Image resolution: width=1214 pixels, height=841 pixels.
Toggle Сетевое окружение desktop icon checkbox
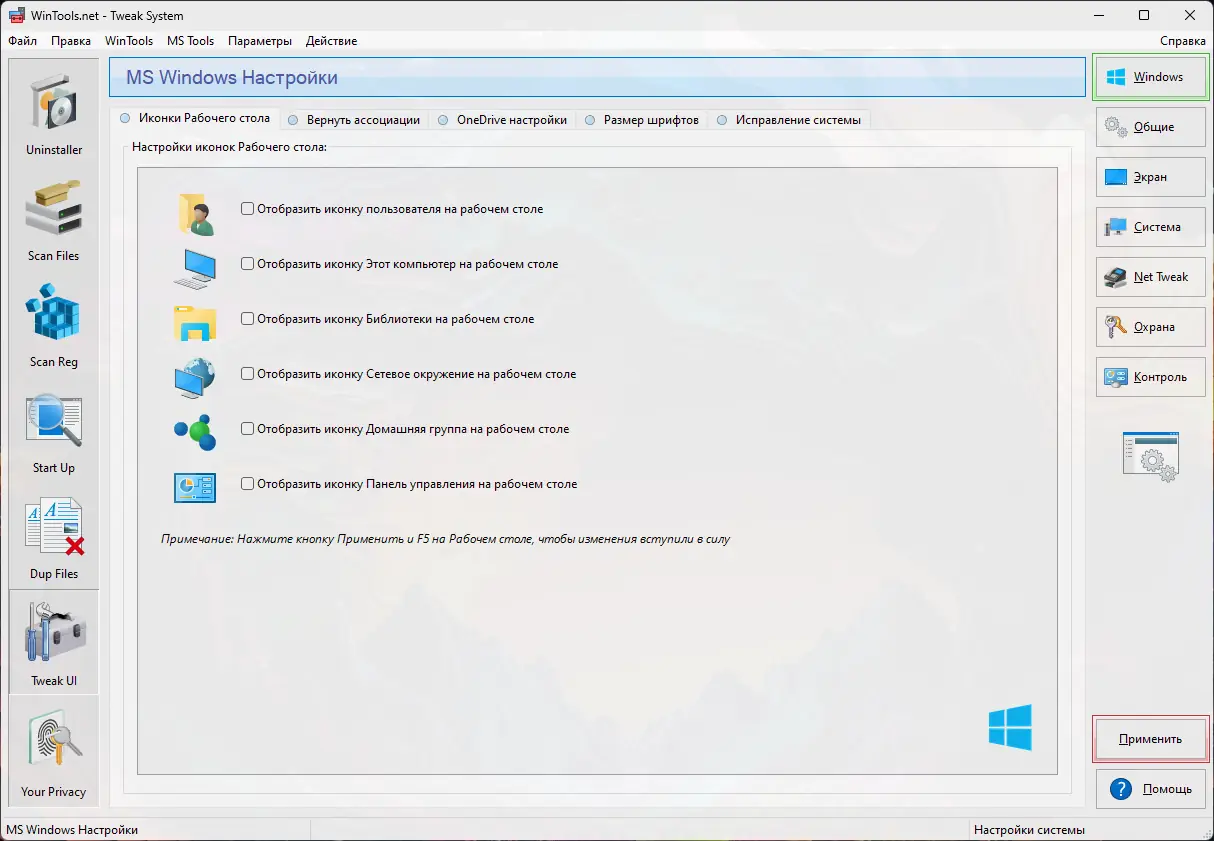point(247,374)
